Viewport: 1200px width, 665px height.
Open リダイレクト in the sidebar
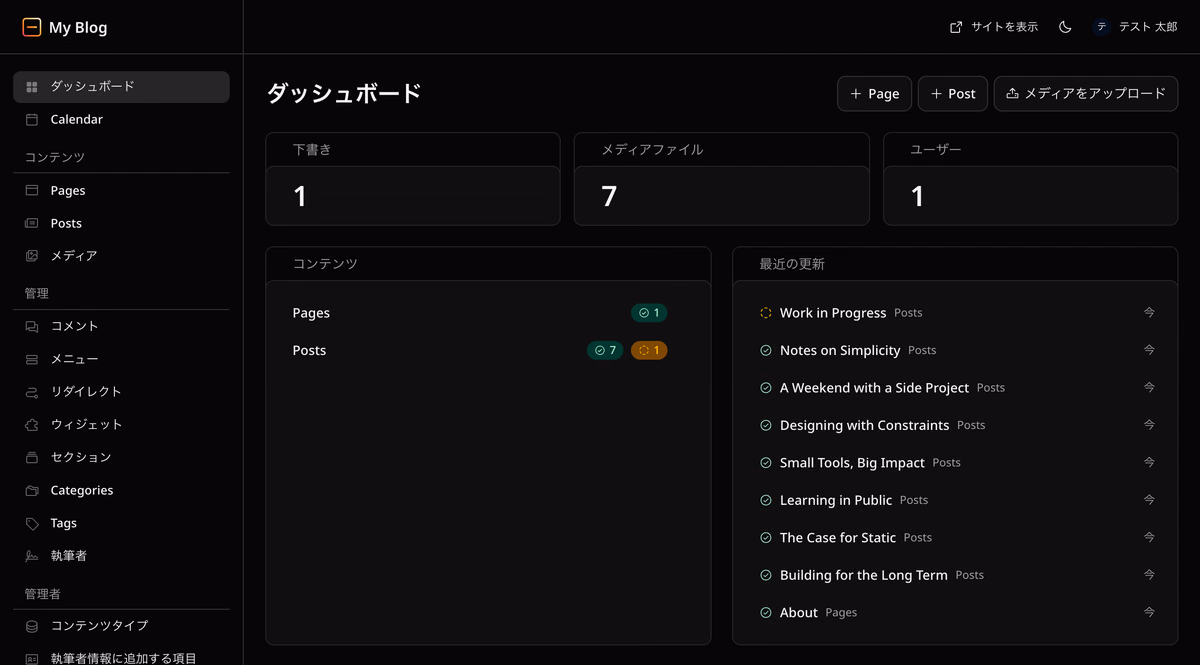[x=121, y=392]
